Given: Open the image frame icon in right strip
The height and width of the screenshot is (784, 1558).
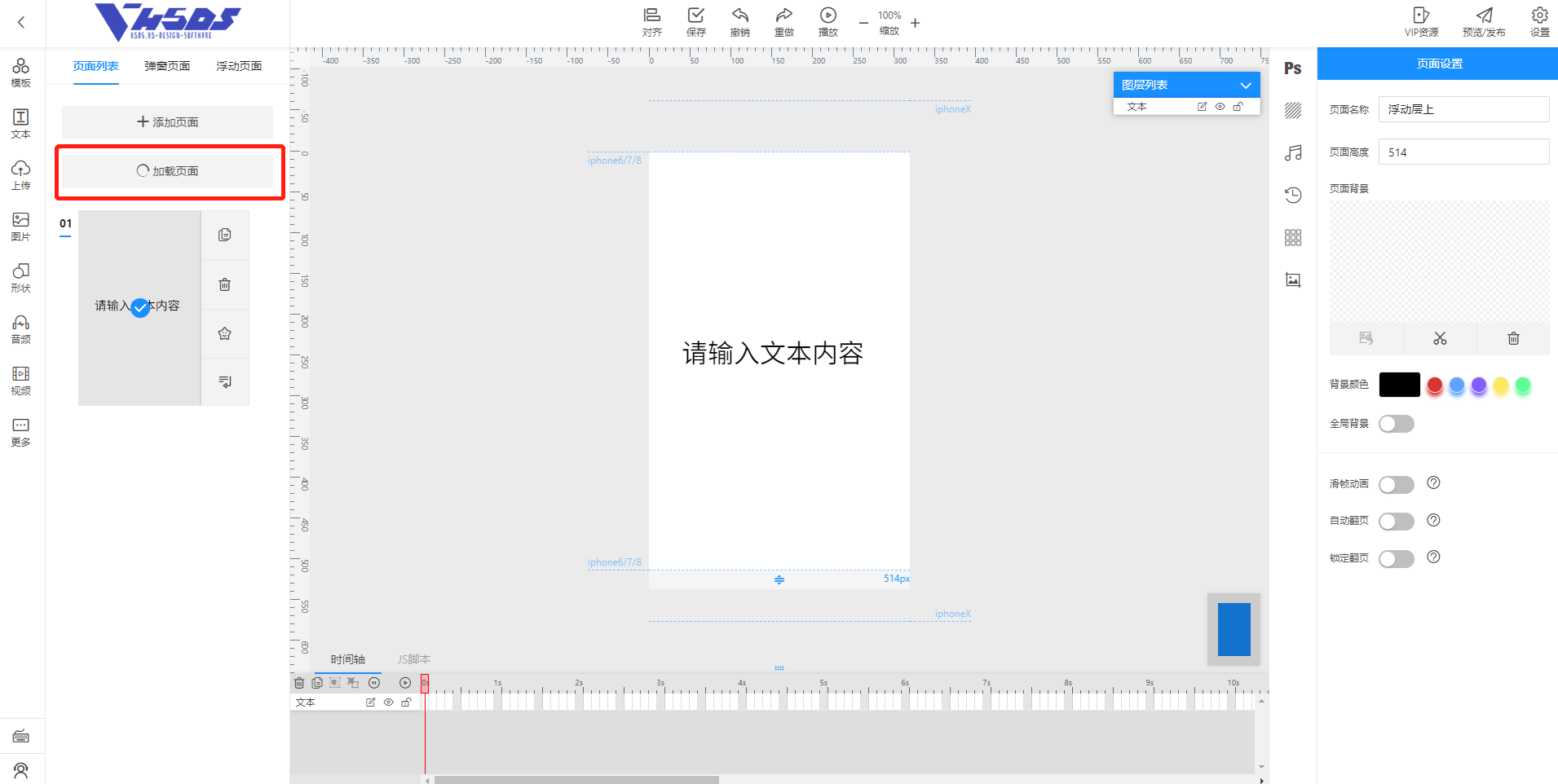Looking at the screenshot, I should [1293, 280].
